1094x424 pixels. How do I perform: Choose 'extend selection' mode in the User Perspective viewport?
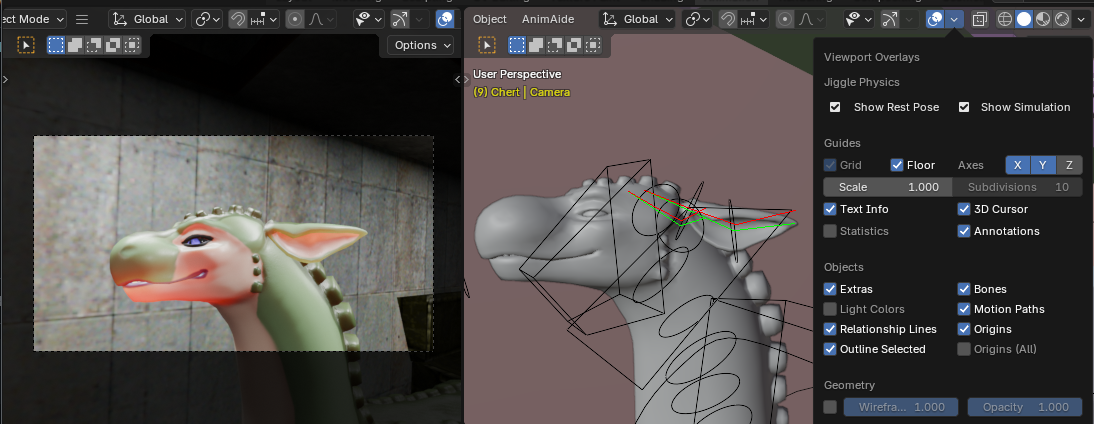tap(536, 45)
